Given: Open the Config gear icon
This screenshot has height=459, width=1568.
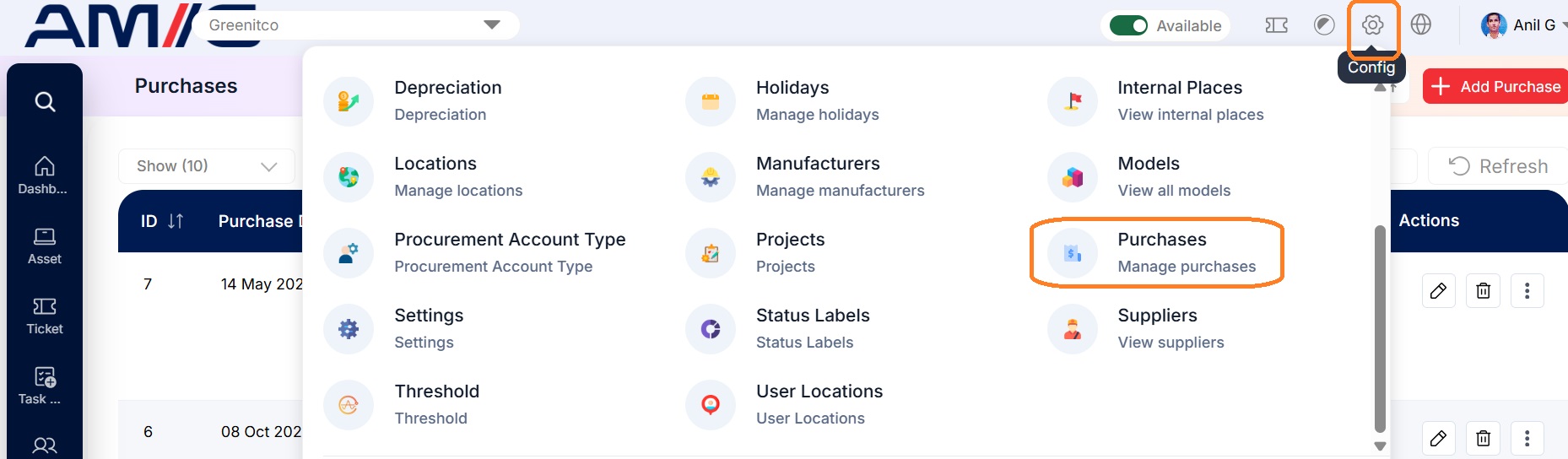Looking at the screenshot, I should [x=1372, y=25].
